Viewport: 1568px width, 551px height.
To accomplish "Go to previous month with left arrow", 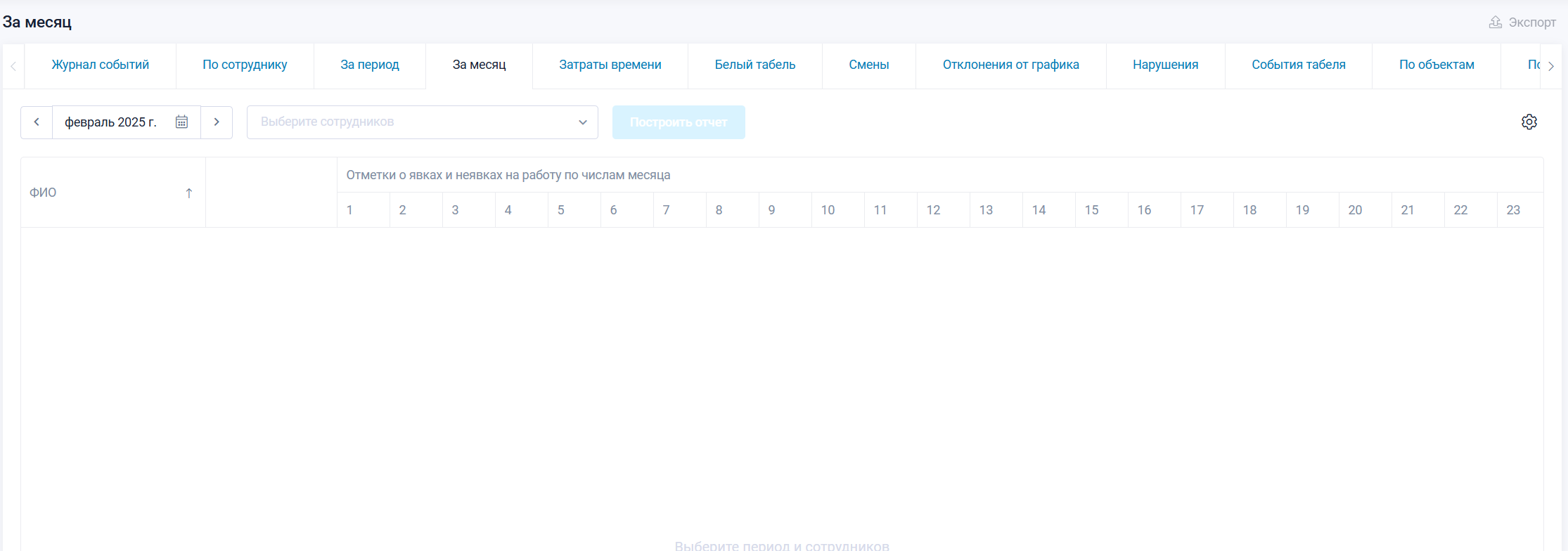I will 37,122.
